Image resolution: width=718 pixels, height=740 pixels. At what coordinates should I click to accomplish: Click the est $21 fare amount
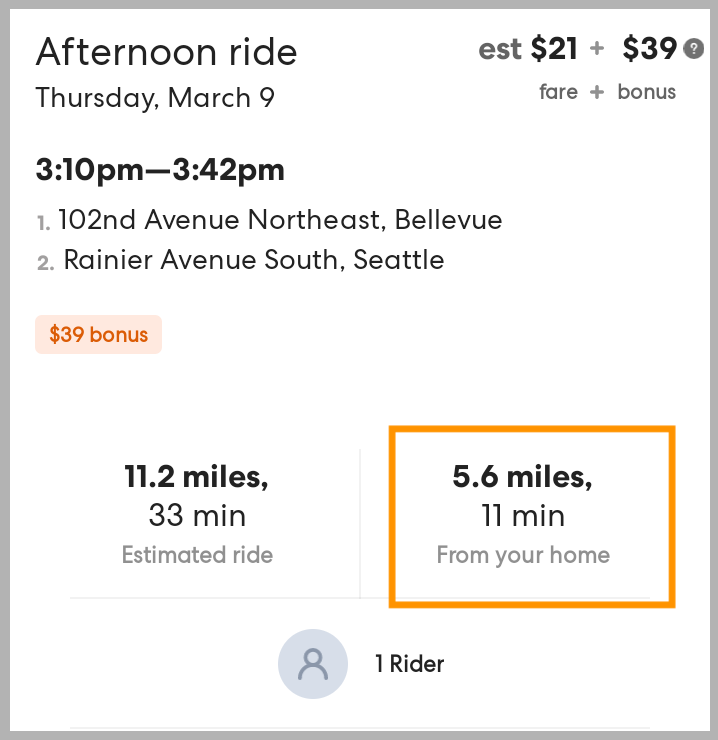click(x=528, y=48)
